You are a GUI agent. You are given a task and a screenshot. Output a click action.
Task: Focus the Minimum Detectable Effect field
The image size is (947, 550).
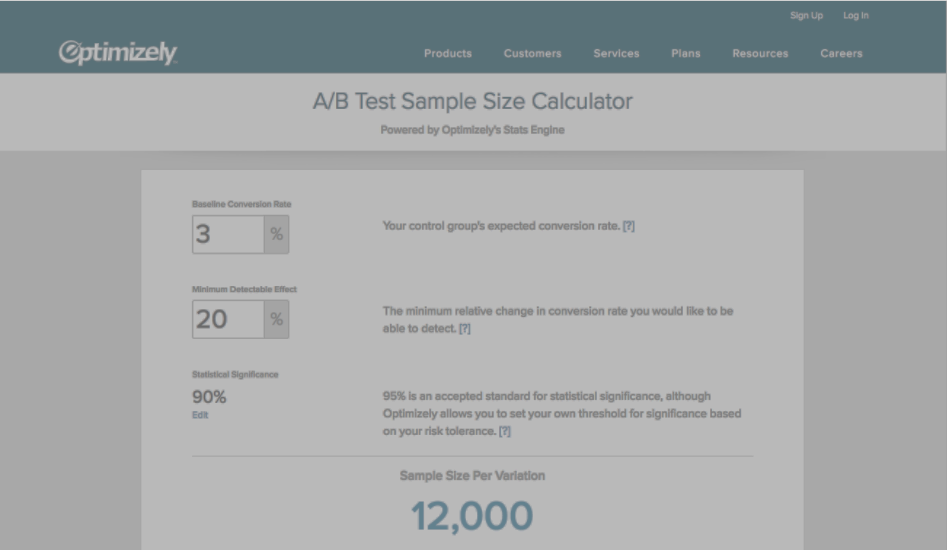coord(228,319)
